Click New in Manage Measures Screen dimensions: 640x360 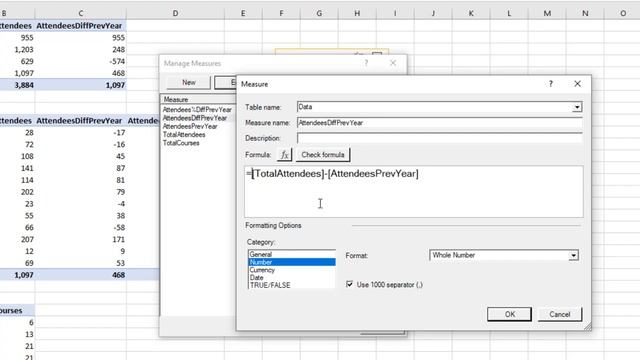pos(189,82)
